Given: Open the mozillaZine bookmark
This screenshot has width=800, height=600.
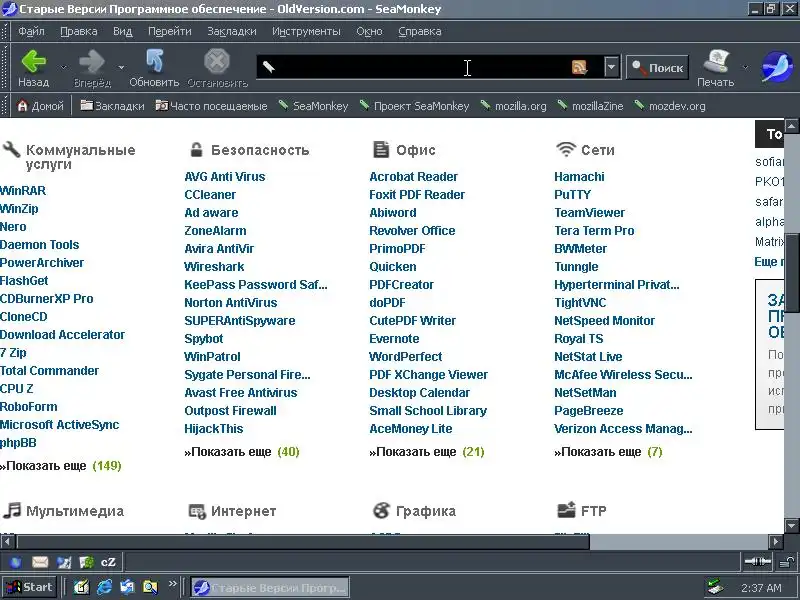Looking at the screenshot, I should [590, 106].
